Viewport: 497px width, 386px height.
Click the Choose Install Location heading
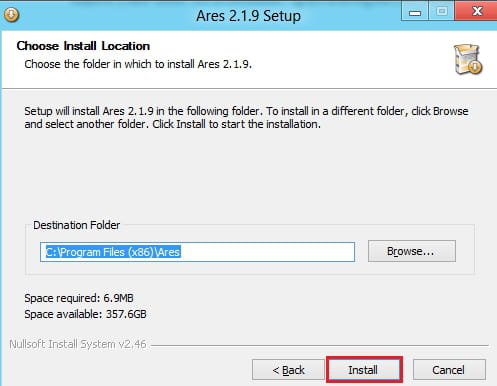click(x=83, y=46)
